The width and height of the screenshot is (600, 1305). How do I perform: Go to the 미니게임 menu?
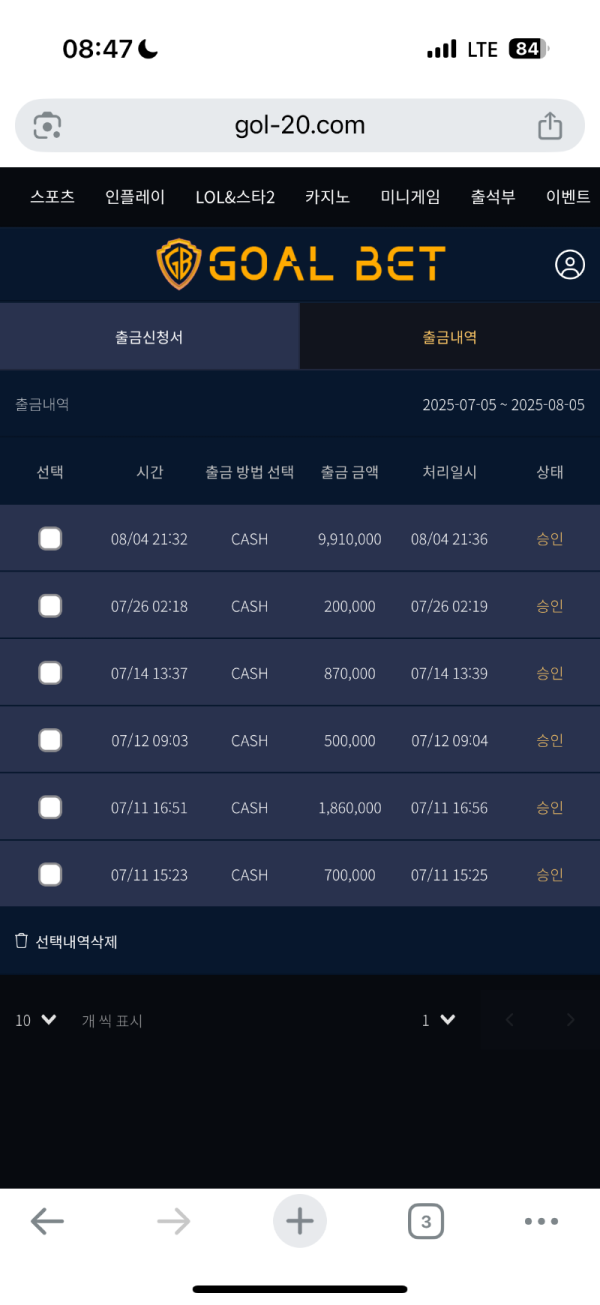point(410,197)
